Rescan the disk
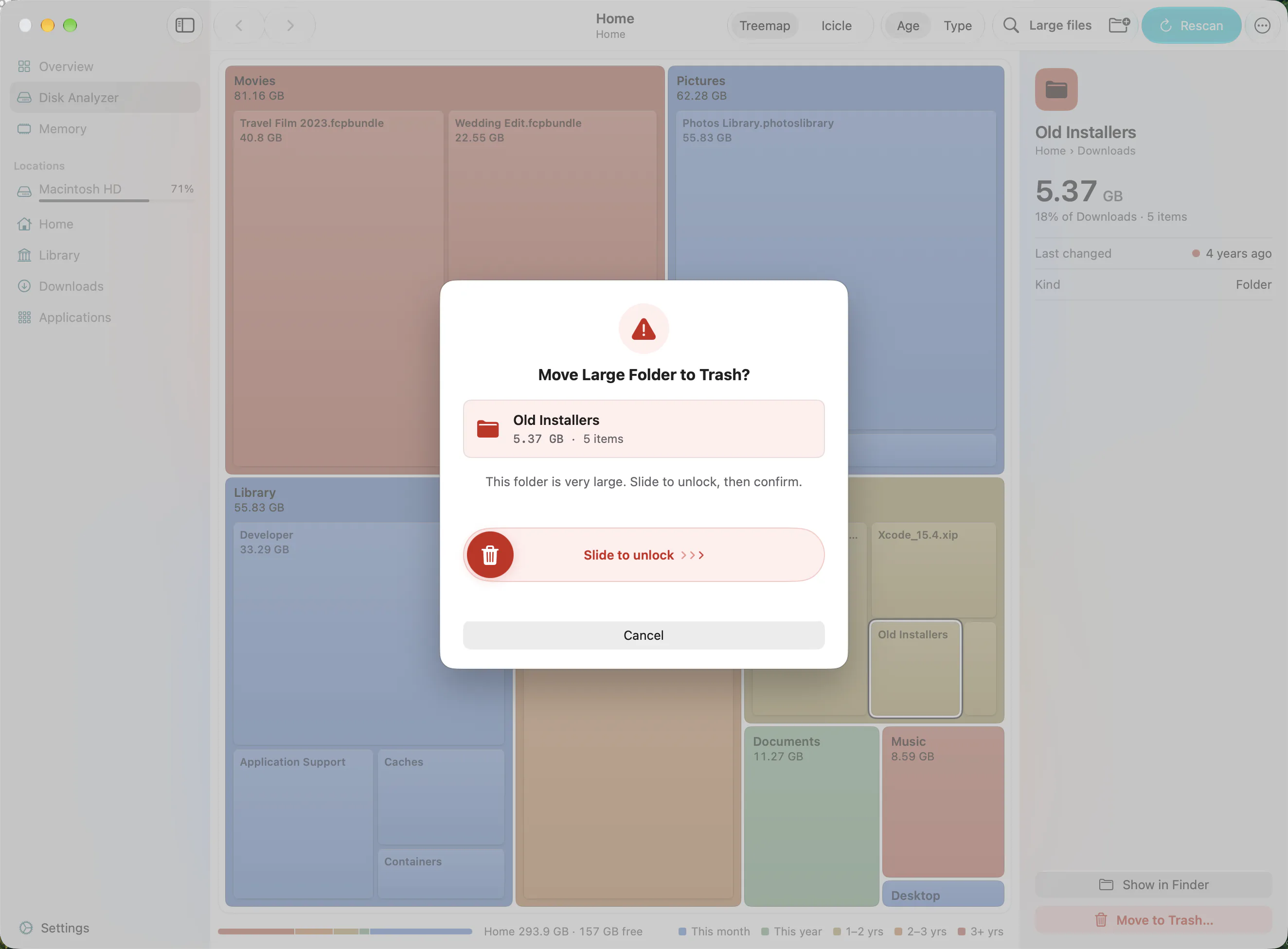The width and height of the screenshot is (1288, 949). pyautogui.click(x=1191, y=25)
